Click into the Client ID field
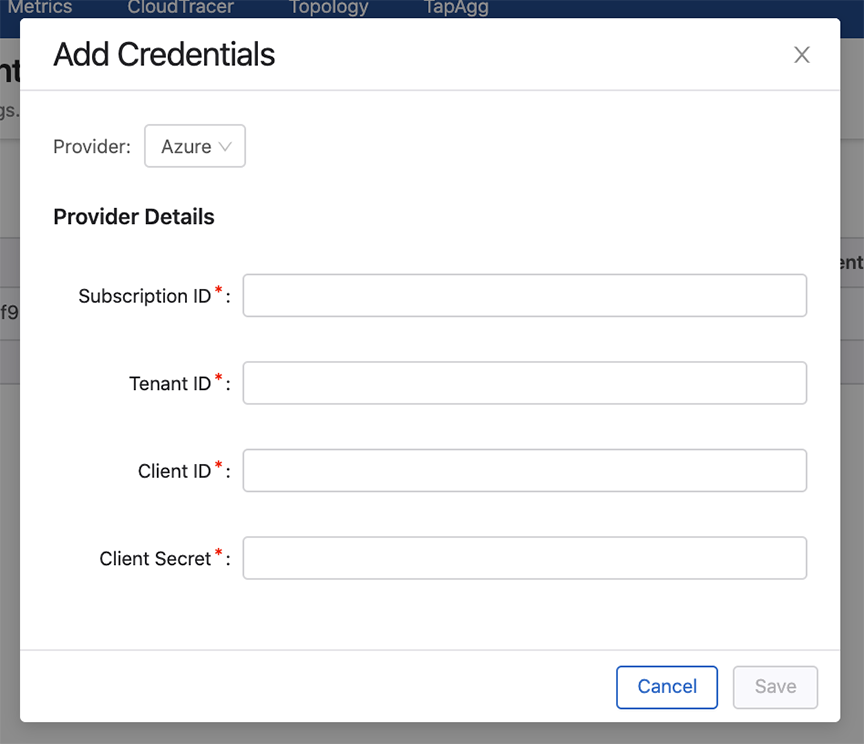 click(x=525, y=471)
